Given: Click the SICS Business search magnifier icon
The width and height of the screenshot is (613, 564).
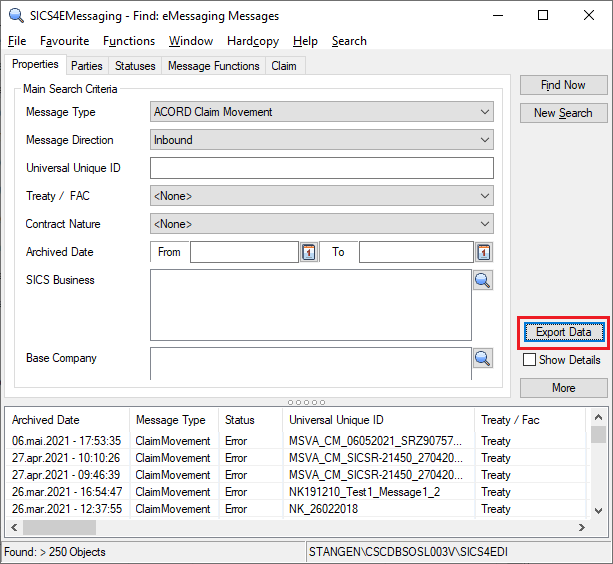Looking at the screenshot, I should click(x=483, y=280).
